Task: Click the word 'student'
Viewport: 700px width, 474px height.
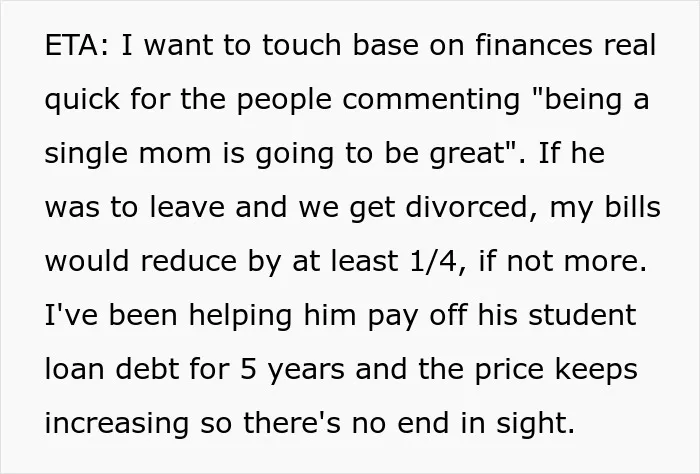Action: click(582, 315)
